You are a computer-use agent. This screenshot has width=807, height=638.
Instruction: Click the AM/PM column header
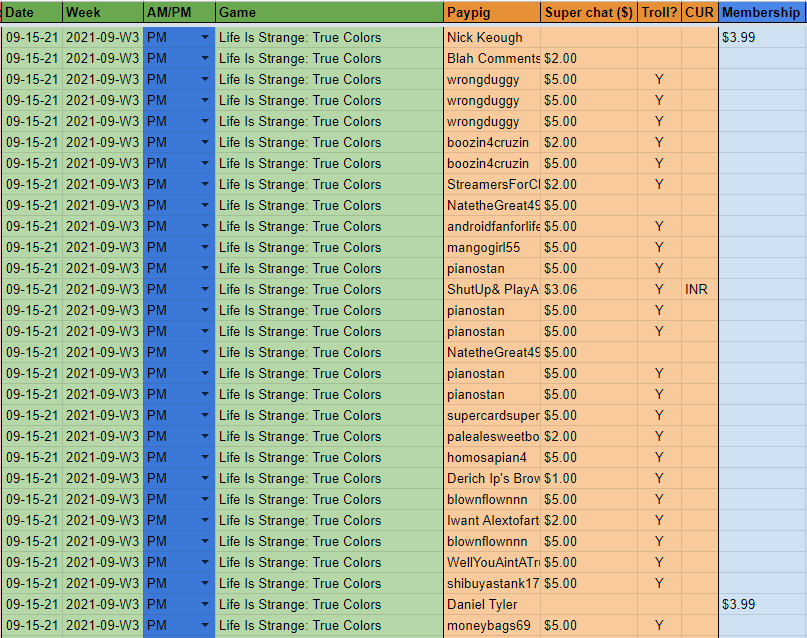pyautogui.click(x=179, y=12)
